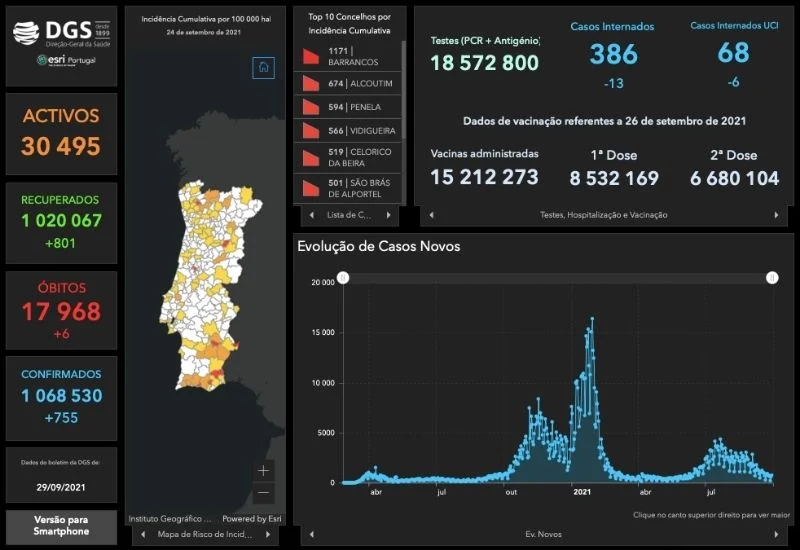Image resolution: width=800 pixels, height=550 pixels.
Task: Select the red flag icon for Barrancos
Action: coord(310,56)
